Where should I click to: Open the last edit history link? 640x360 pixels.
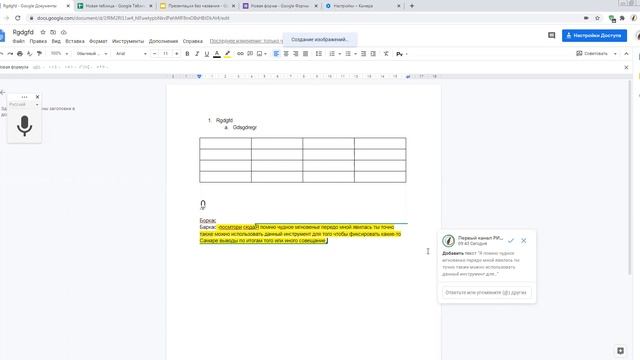pos(246,41)
